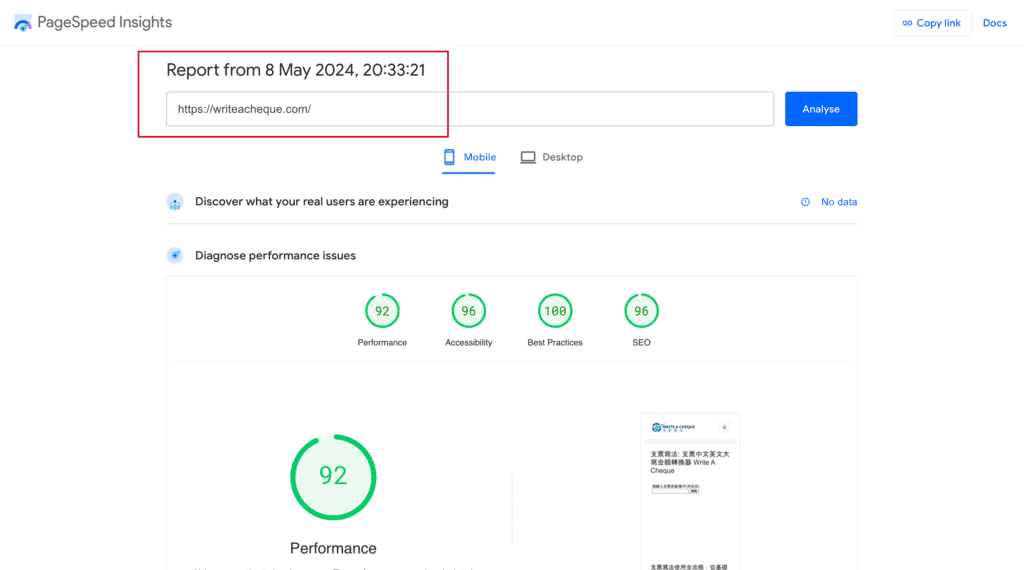
Task: Click the SEO 96 score gauge
Action: 641,311
